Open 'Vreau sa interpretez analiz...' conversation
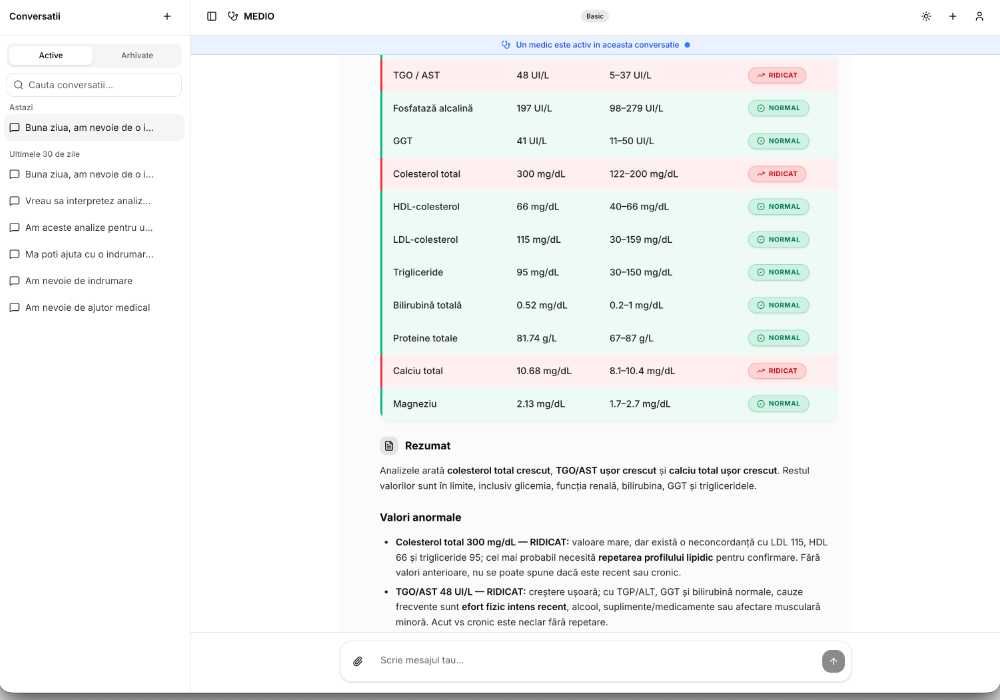1000x700 pixels. click(94, 201)
